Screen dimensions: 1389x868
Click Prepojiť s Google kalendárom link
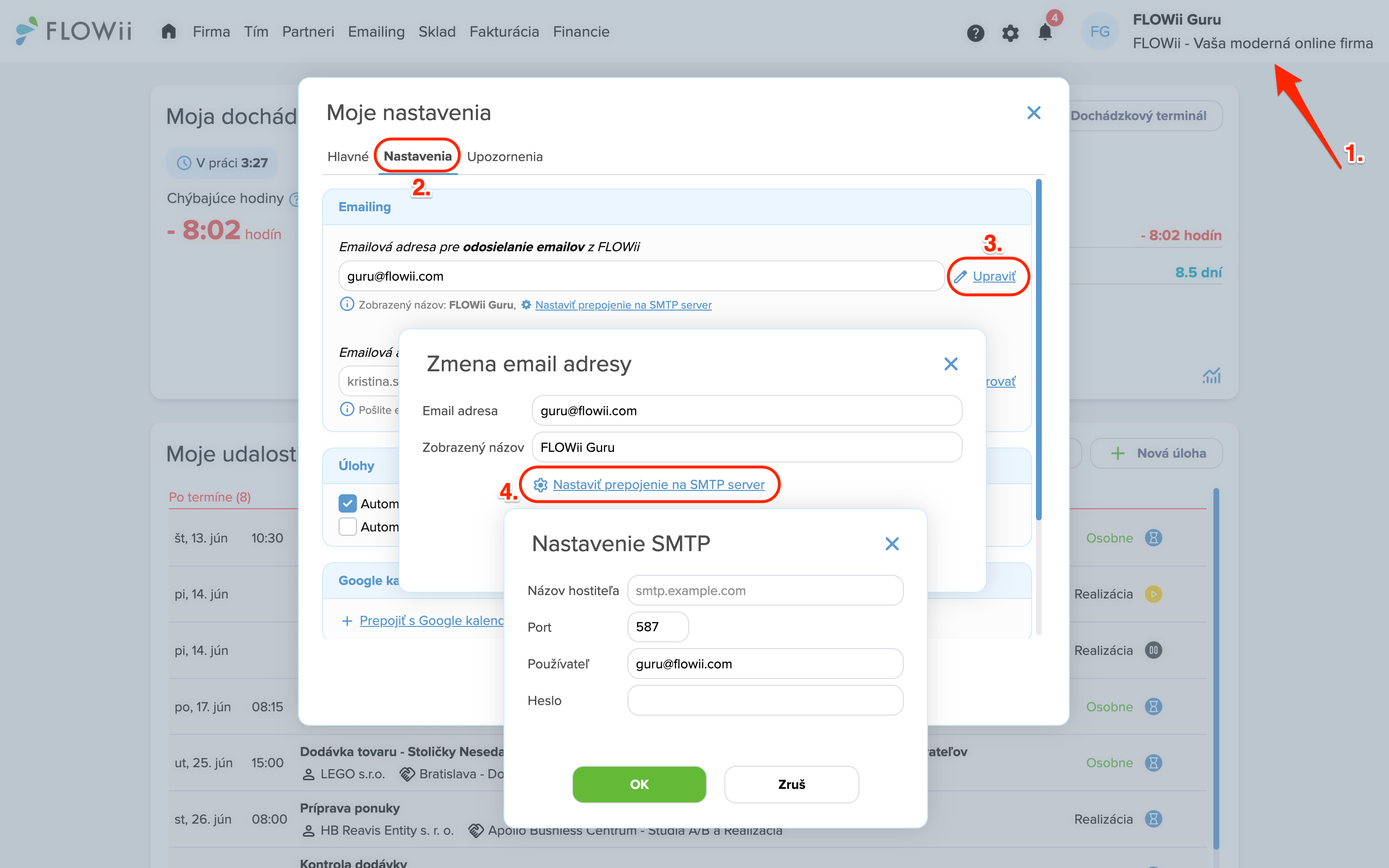pos(431,621)
